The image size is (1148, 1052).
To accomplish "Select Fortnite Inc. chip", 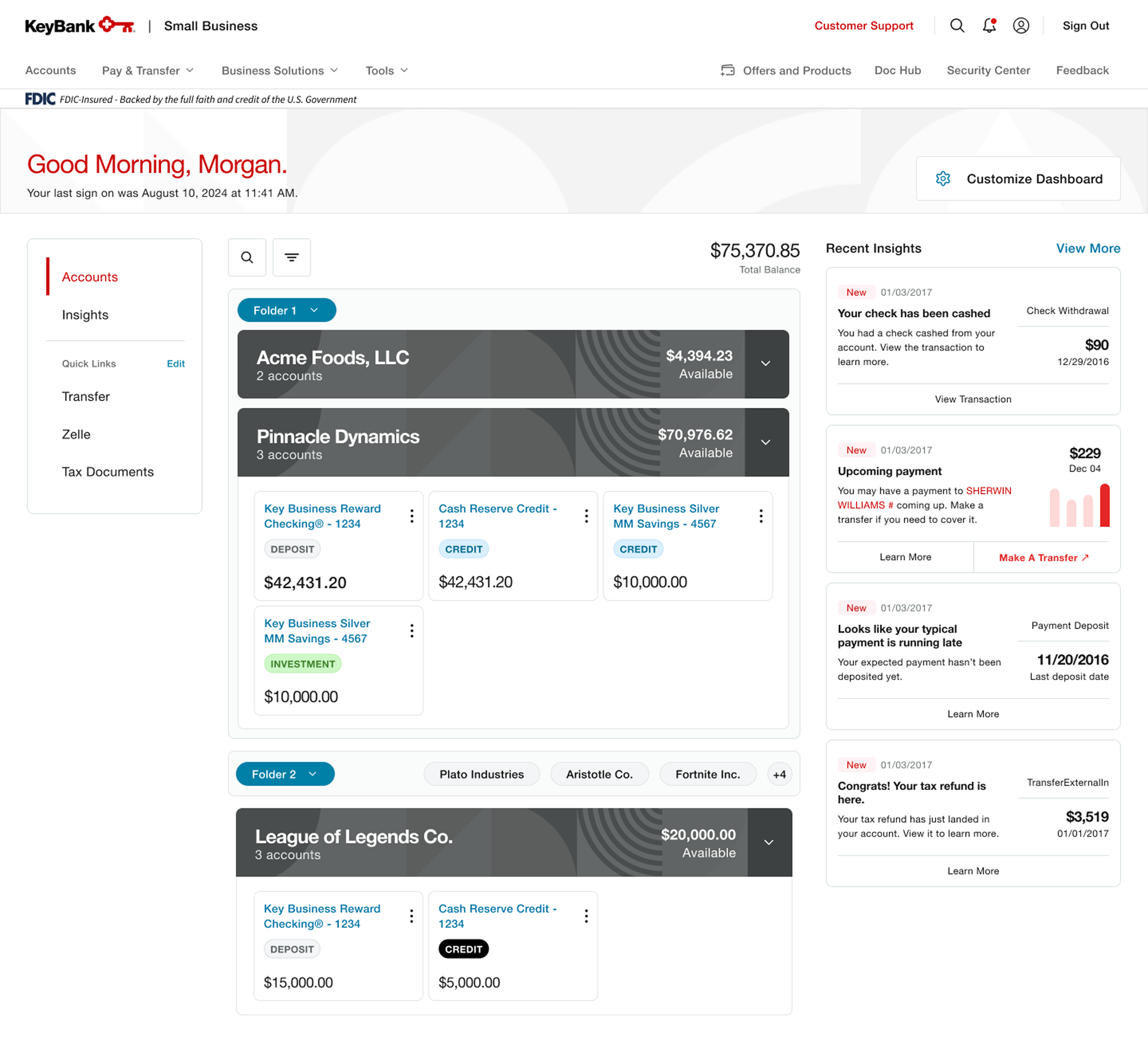I will tap(708, 774).
